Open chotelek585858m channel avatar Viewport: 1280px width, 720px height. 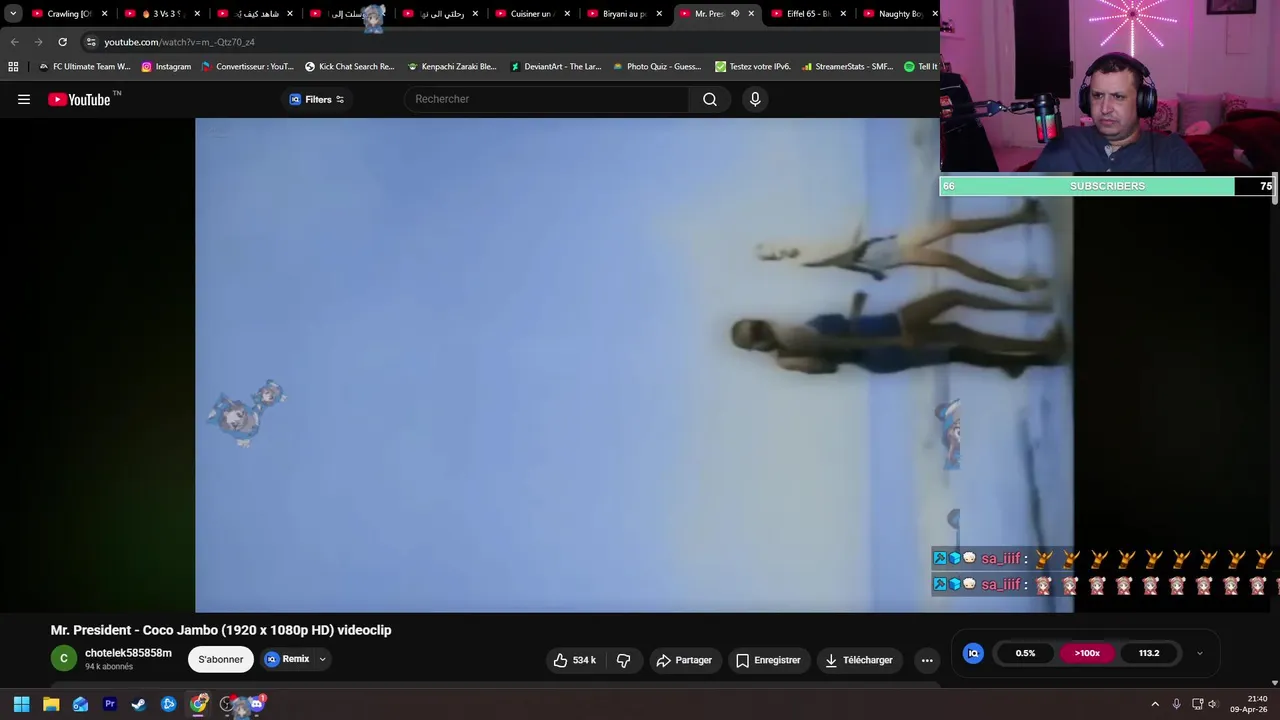pyautogui.click(x=63, y=658)
